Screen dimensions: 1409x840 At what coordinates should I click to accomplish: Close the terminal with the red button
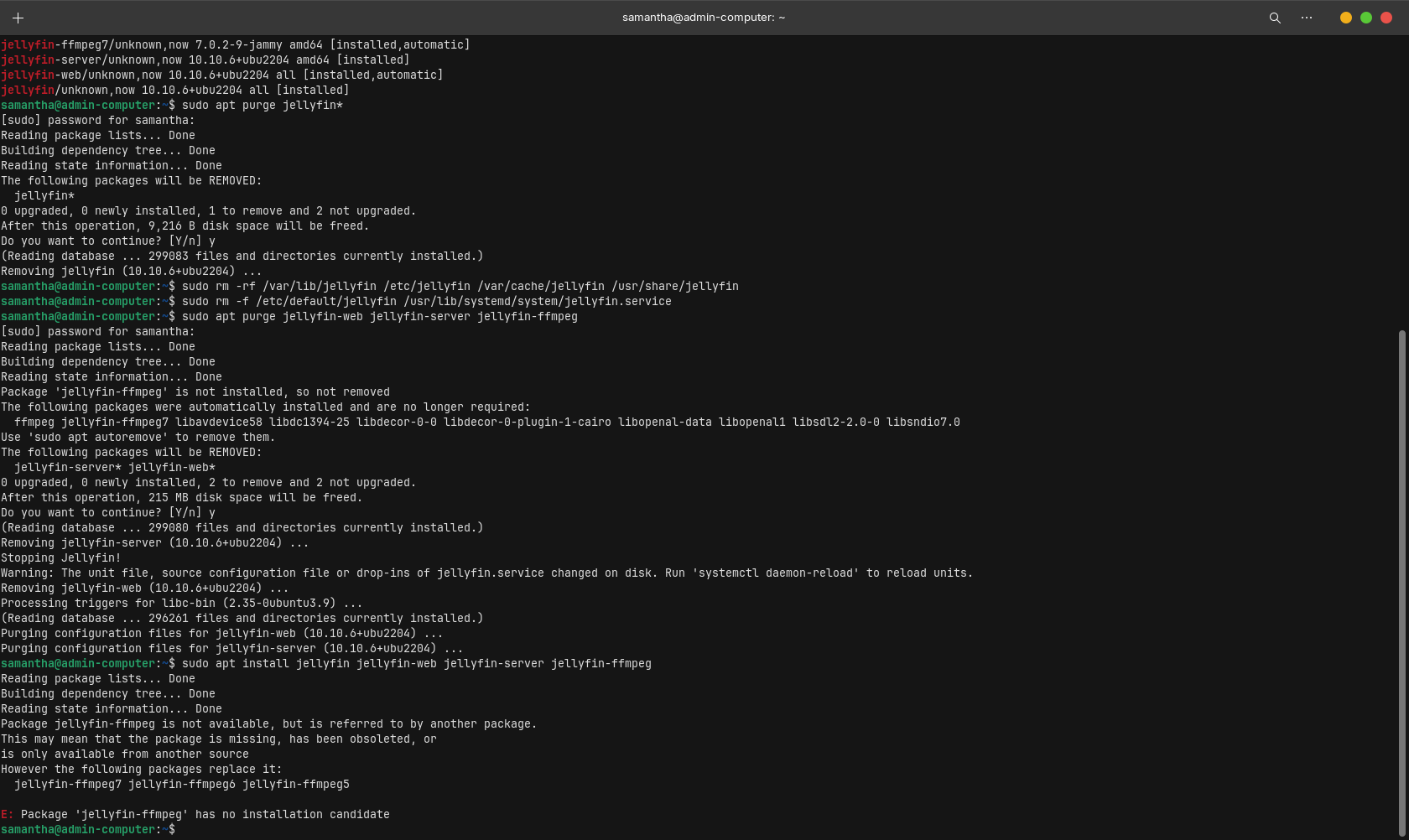click(1386, 18)
